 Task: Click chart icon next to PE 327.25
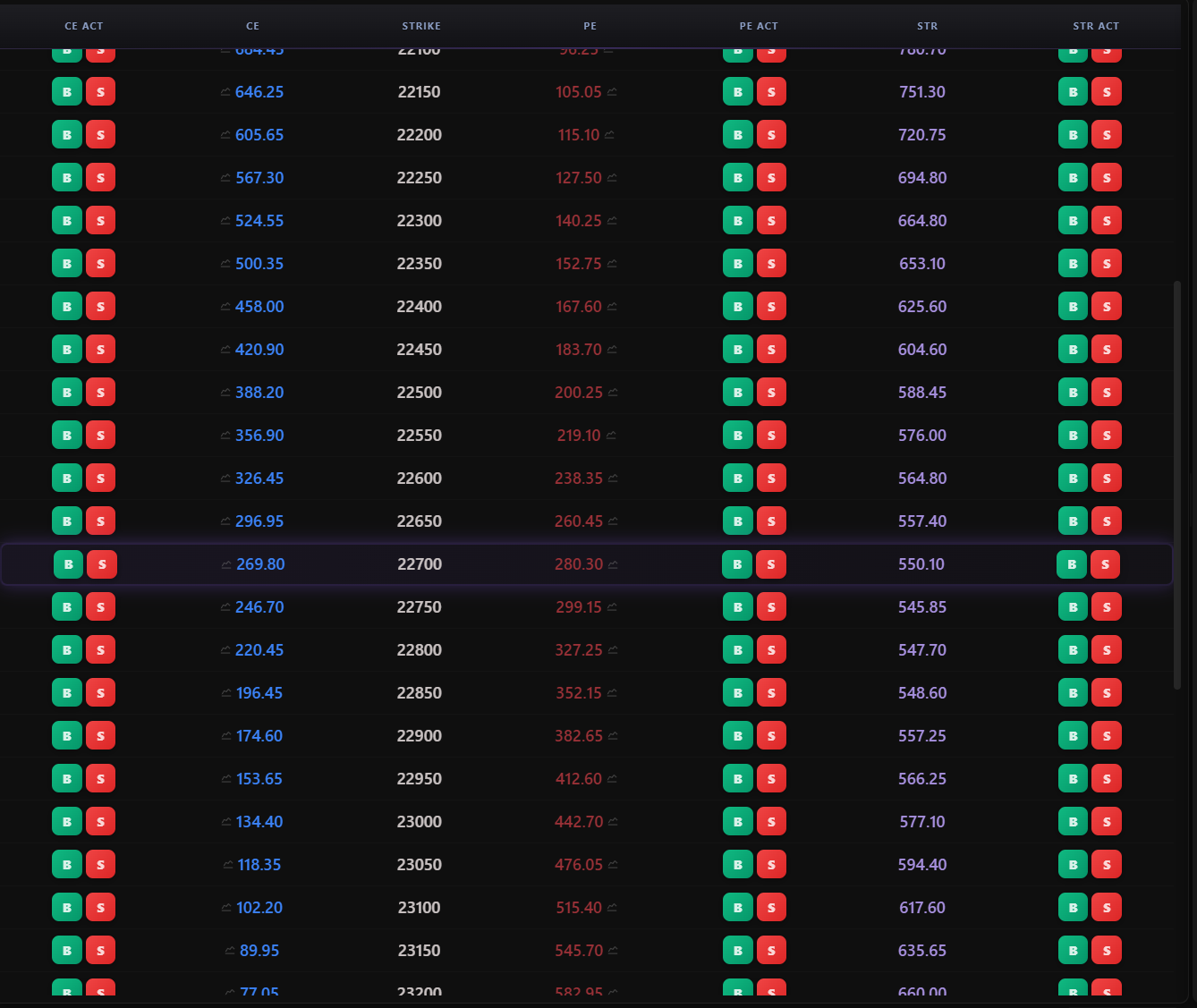click(x=613, y=650)
